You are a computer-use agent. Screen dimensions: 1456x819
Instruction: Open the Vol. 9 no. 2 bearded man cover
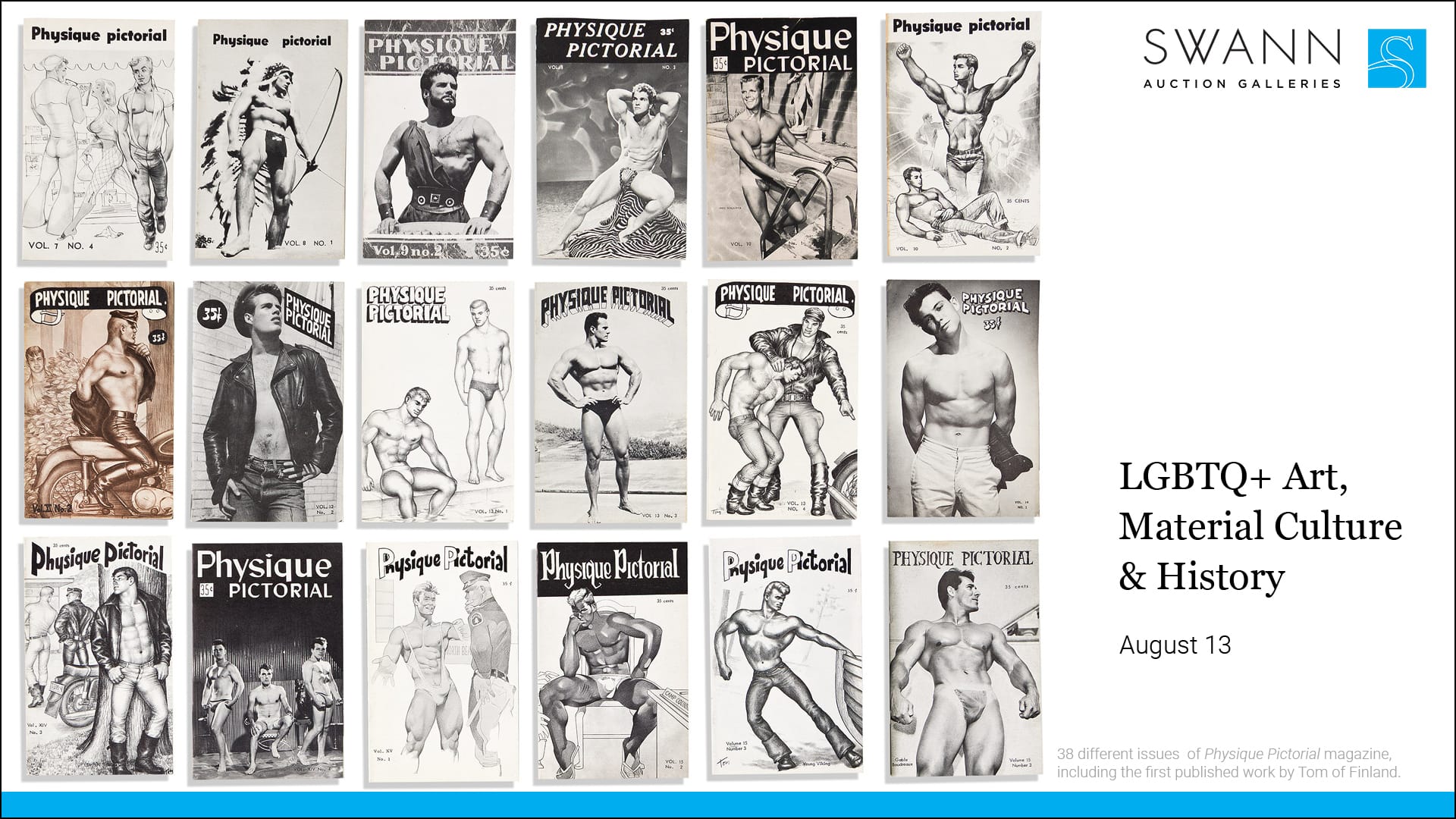click(440, 140)
